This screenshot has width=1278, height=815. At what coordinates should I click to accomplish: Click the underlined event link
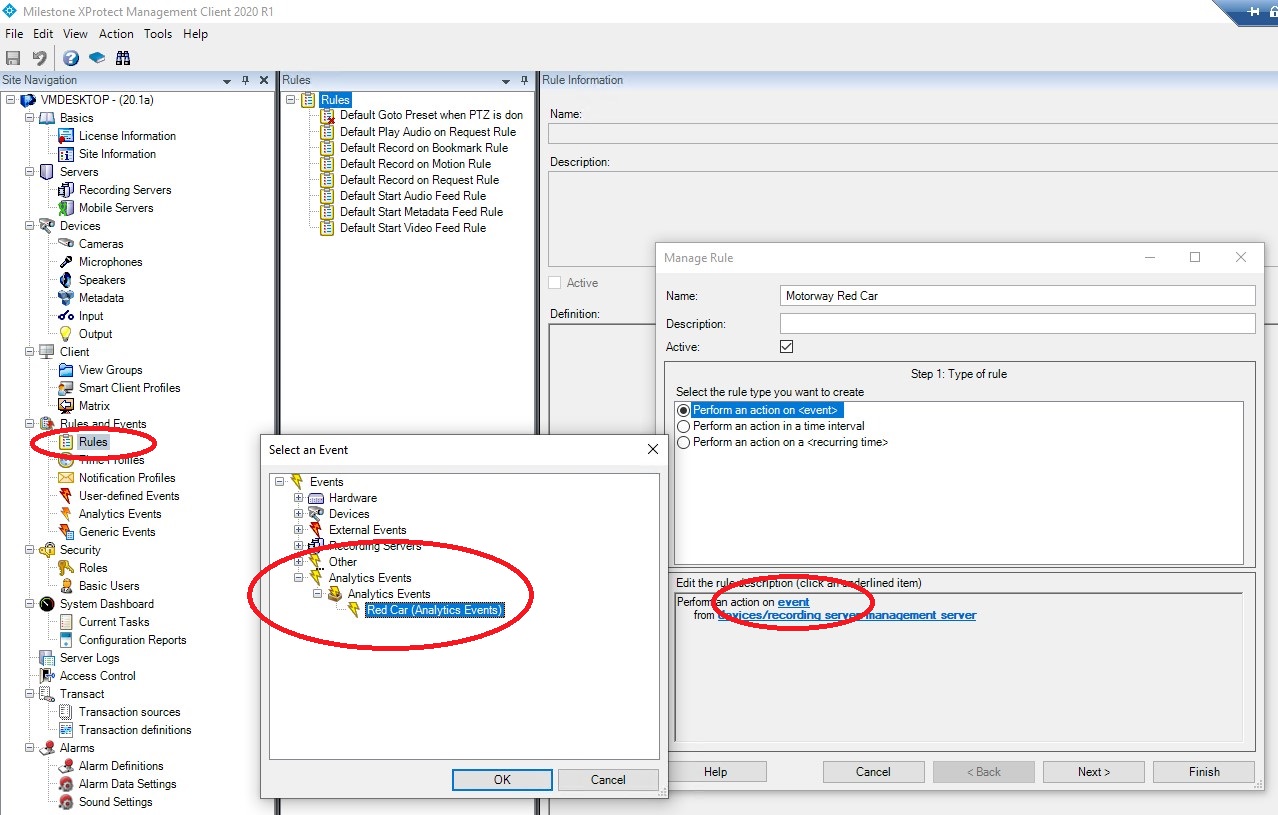click(794, 602)
